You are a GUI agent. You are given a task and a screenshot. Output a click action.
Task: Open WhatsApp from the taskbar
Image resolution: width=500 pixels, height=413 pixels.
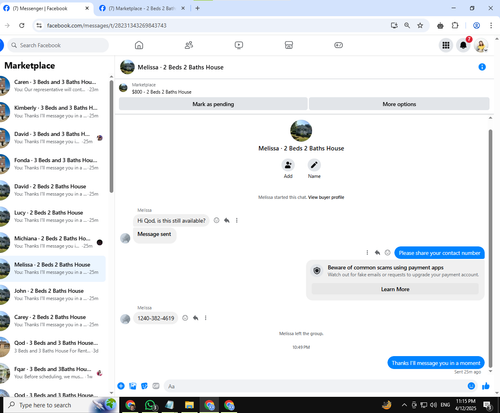[150, 405]
